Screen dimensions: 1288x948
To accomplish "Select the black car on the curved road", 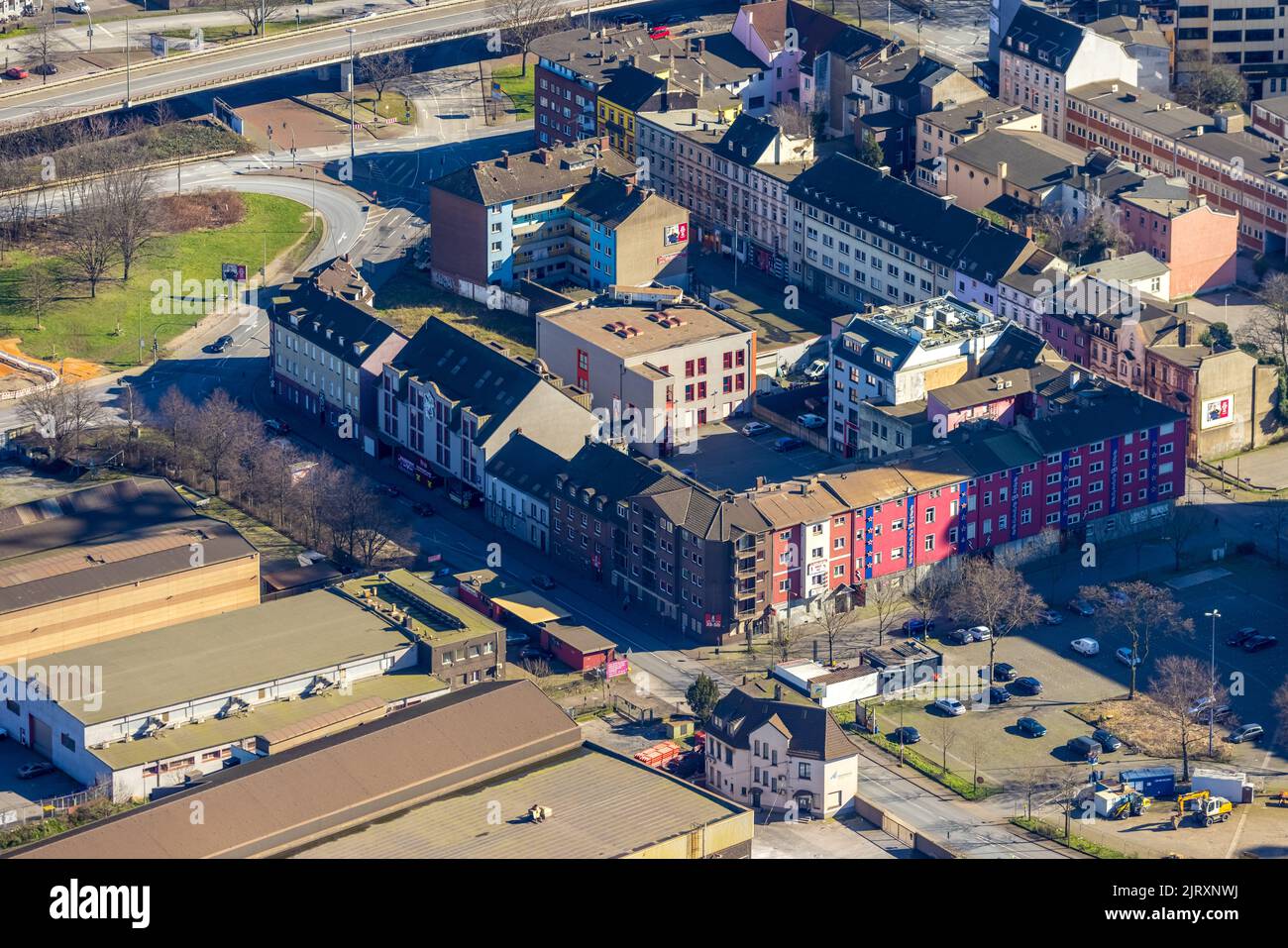I will [x=219, y=344].
